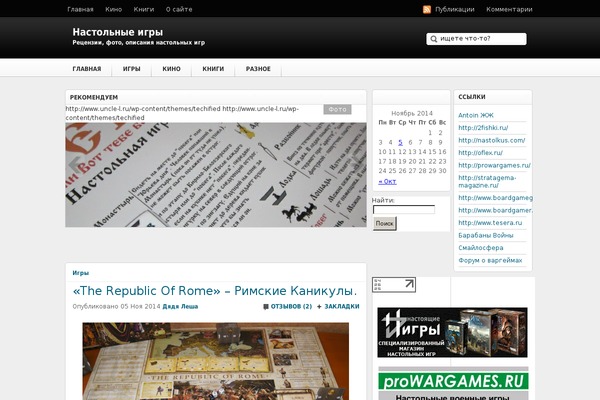The image size is (600, 400).
Task: Select the КНИГИ navigation tab
Action: 213,69
